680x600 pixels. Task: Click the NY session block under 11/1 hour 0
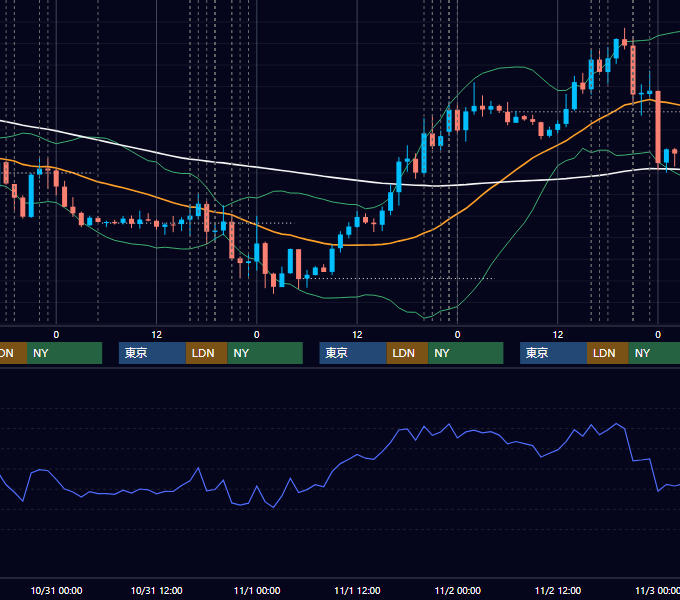point(265,353)
